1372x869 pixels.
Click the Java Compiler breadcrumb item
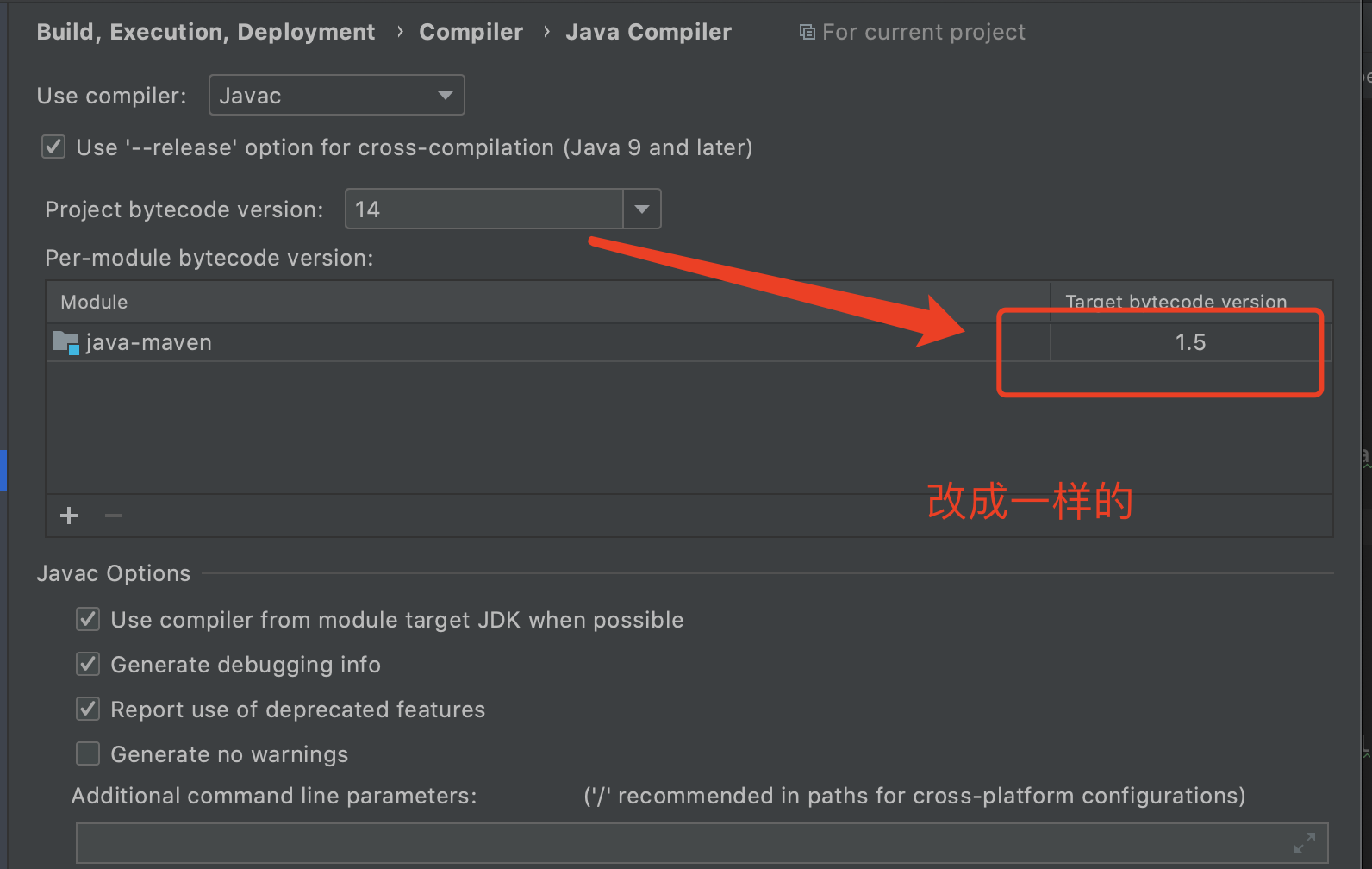649,31
